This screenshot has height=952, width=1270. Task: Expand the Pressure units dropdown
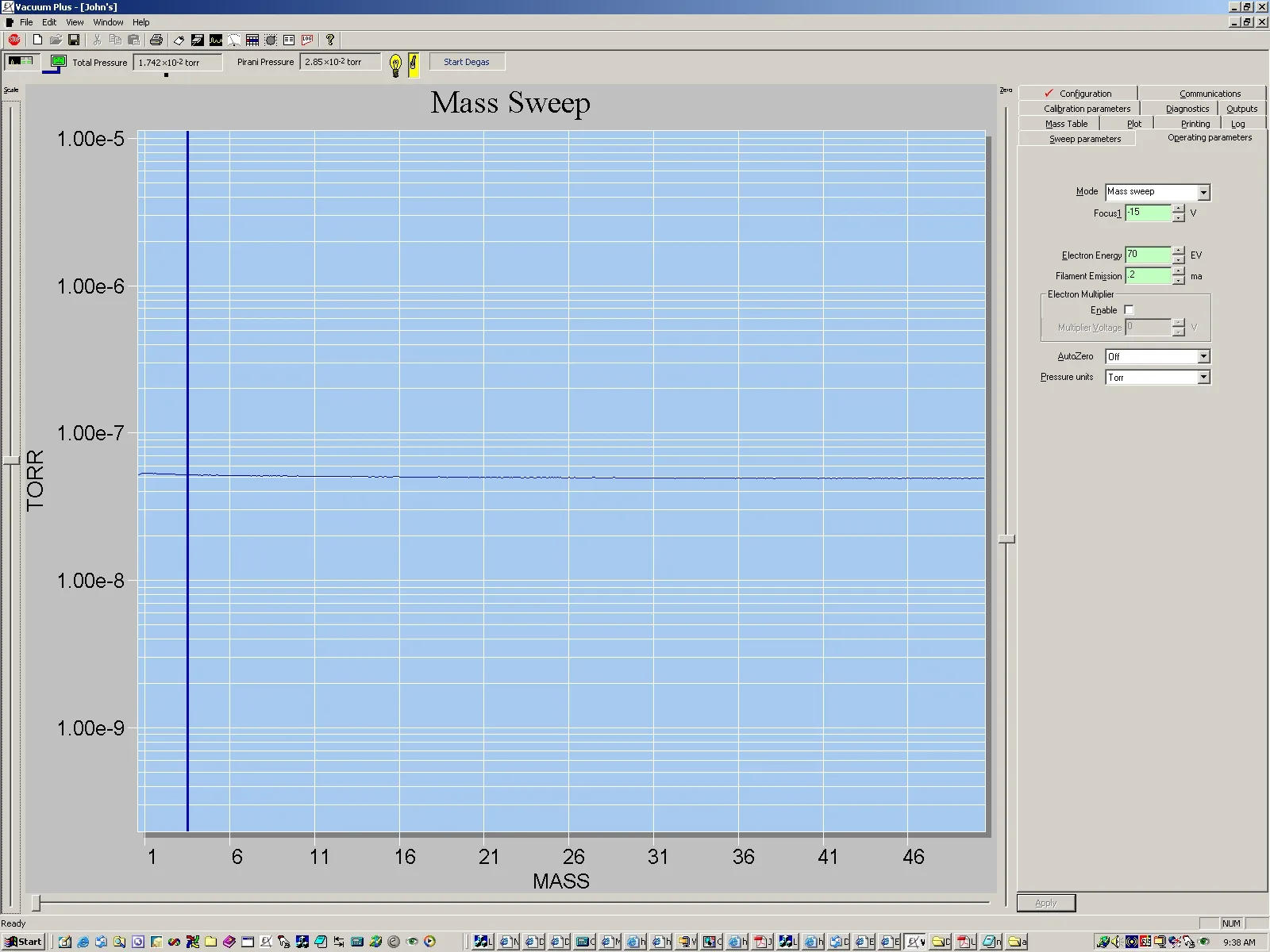1203,378
